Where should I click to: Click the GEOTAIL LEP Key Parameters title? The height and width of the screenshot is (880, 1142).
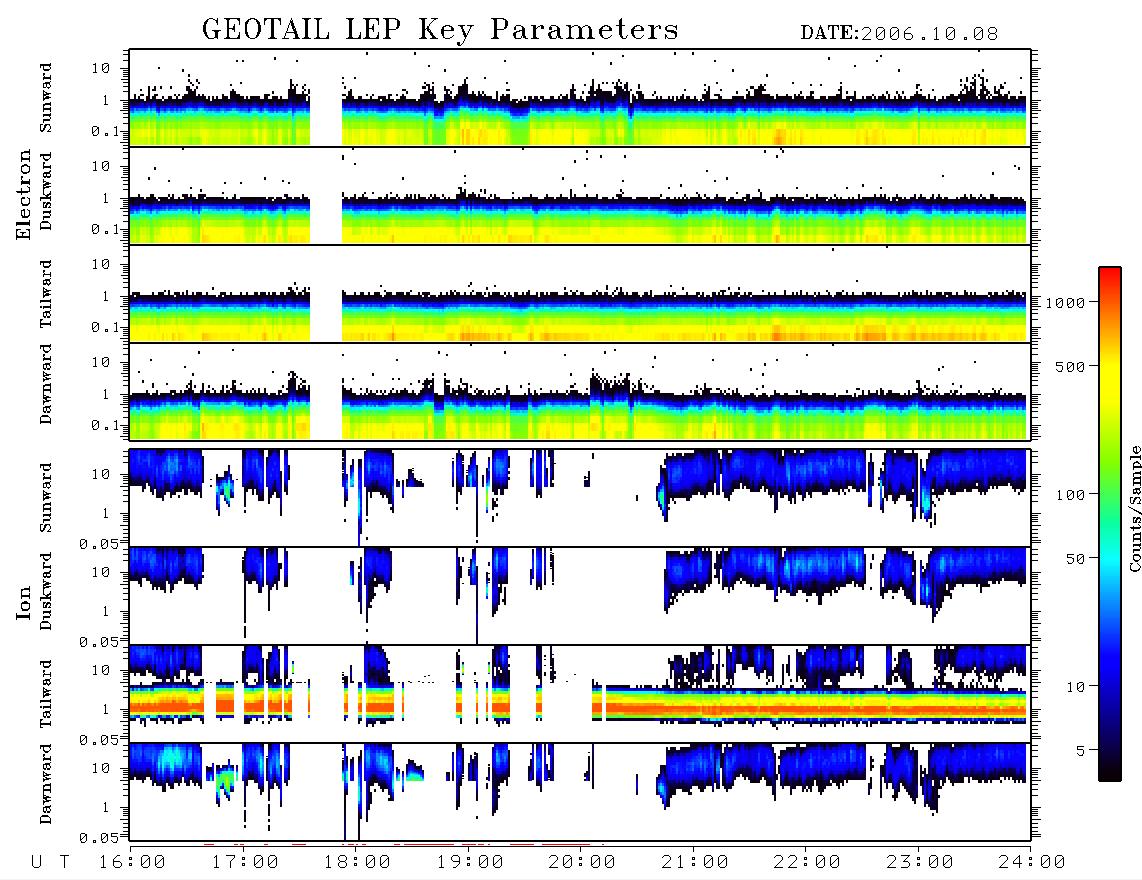(440, 30)
